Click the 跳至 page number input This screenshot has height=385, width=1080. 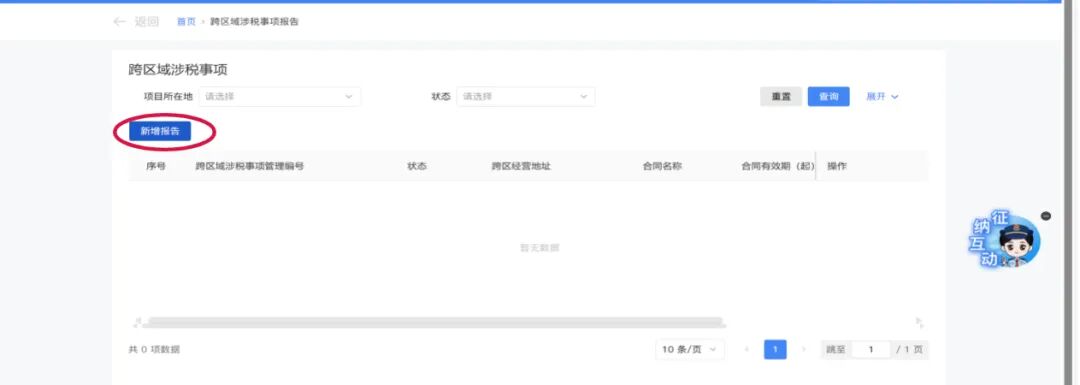pyautogui.click(x=871, y=350)
